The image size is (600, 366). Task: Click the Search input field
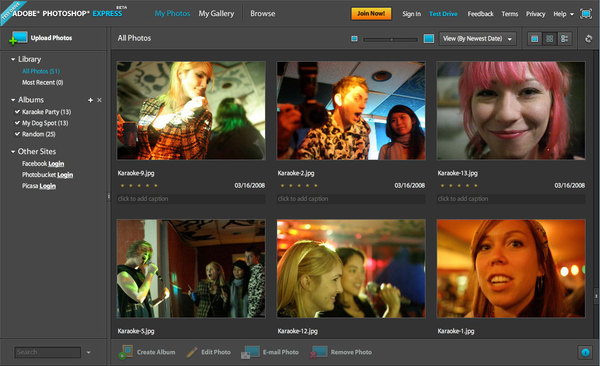(x=48, y=352)
